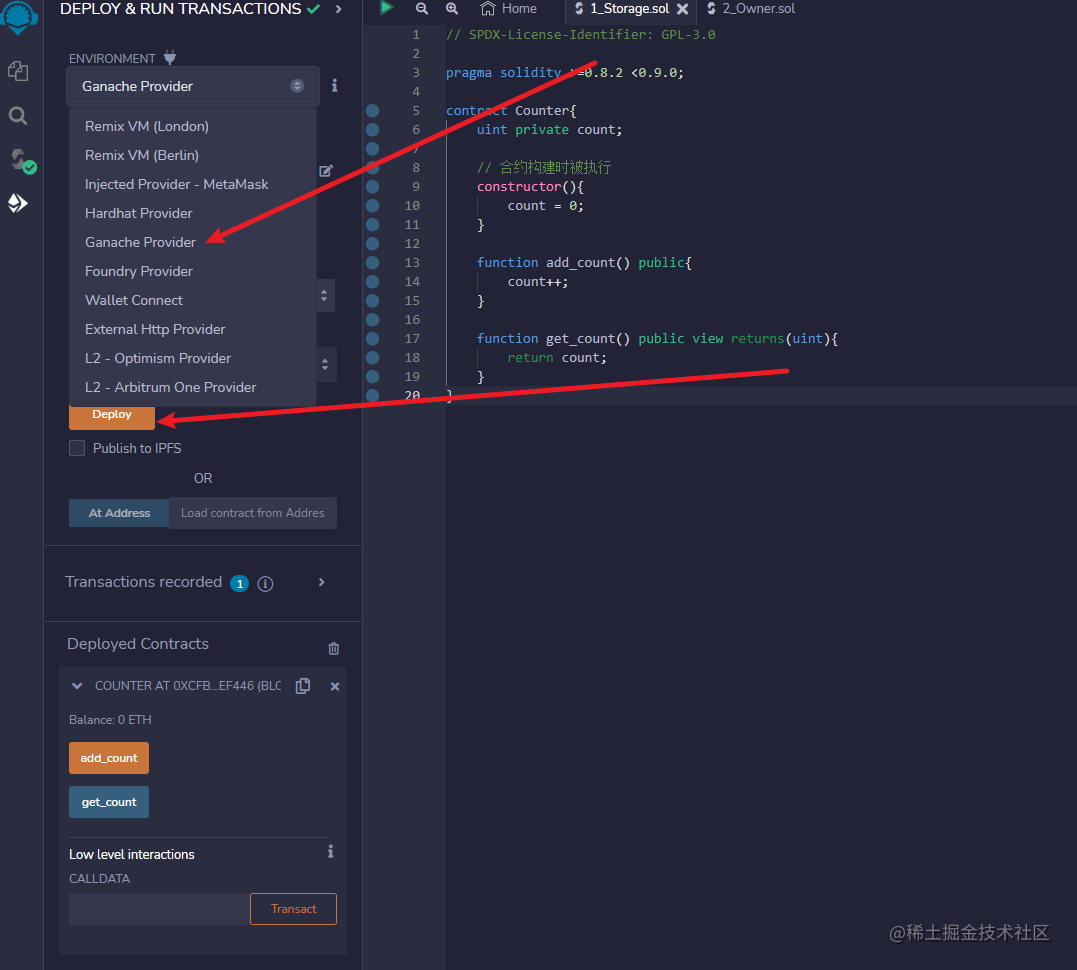Click the At Address button
Image resolution: width=1077 pixels, height=970 pixels.
tap(119, 513)
